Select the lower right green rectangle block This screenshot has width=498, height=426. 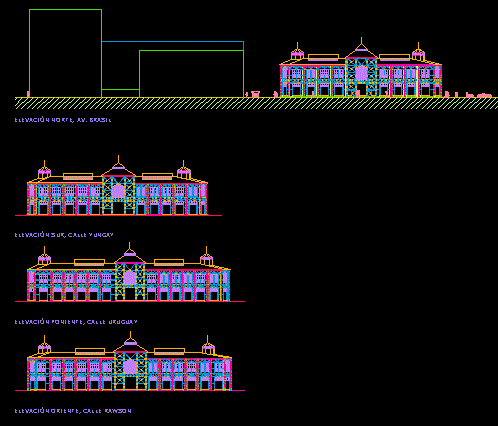coord(191,74)
